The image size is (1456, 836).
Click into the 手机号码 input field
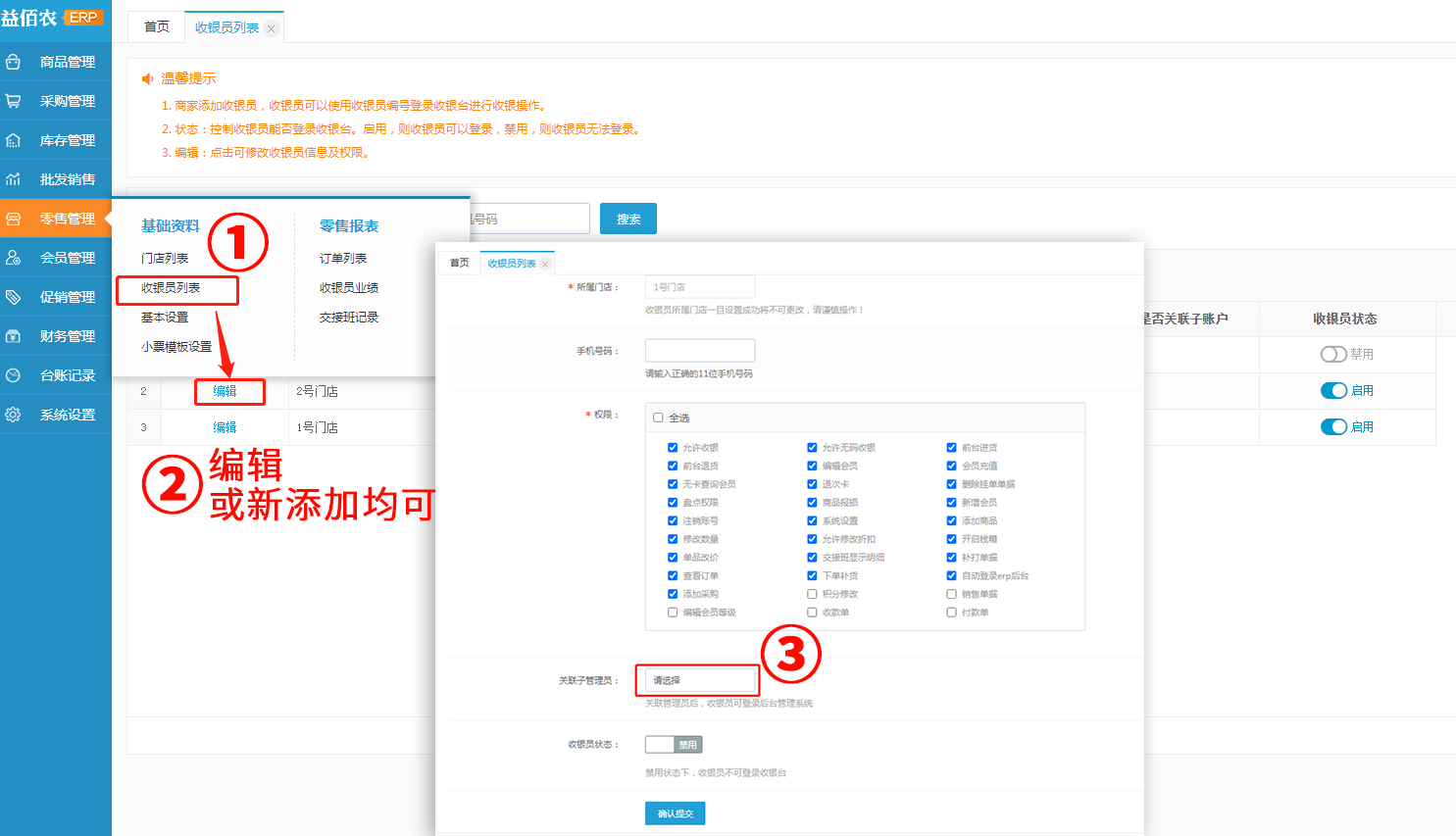(699, 350)
